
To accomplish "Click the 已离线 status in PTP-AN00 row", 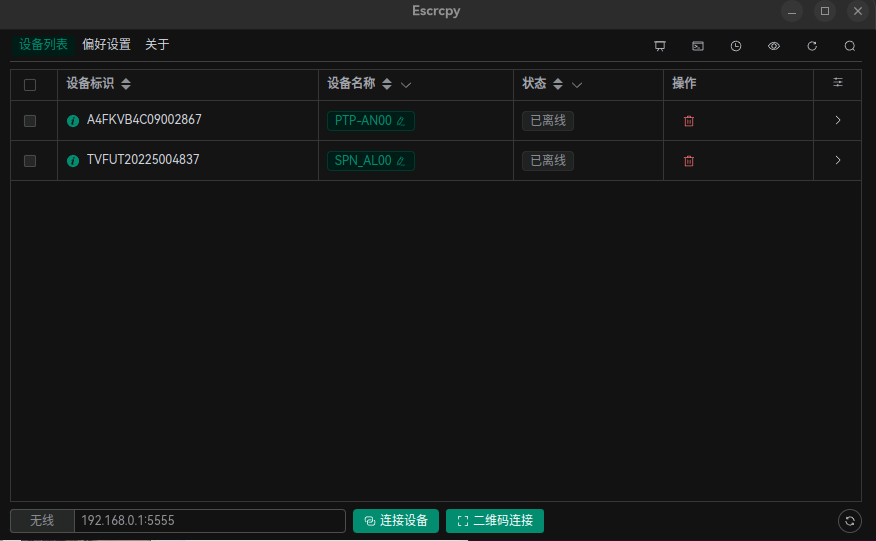I will click(548, 121).
